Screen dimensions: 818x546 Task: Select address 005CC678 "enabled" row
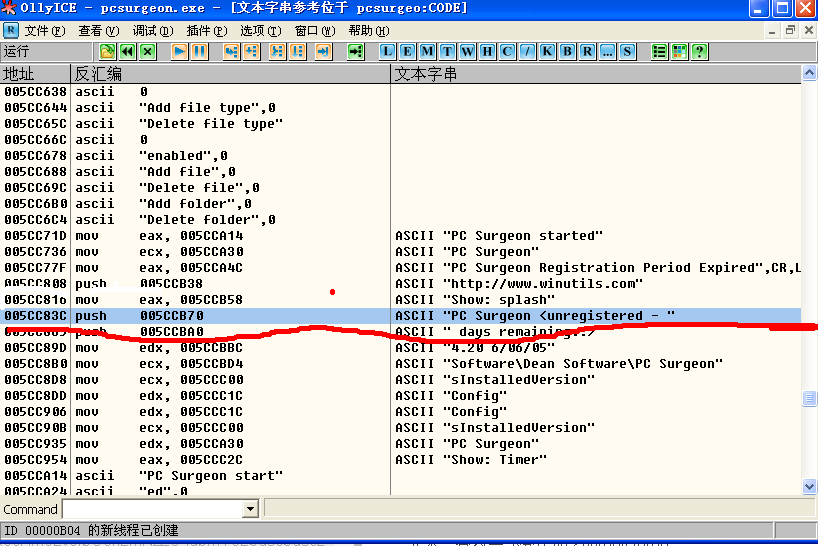(401, 155)
